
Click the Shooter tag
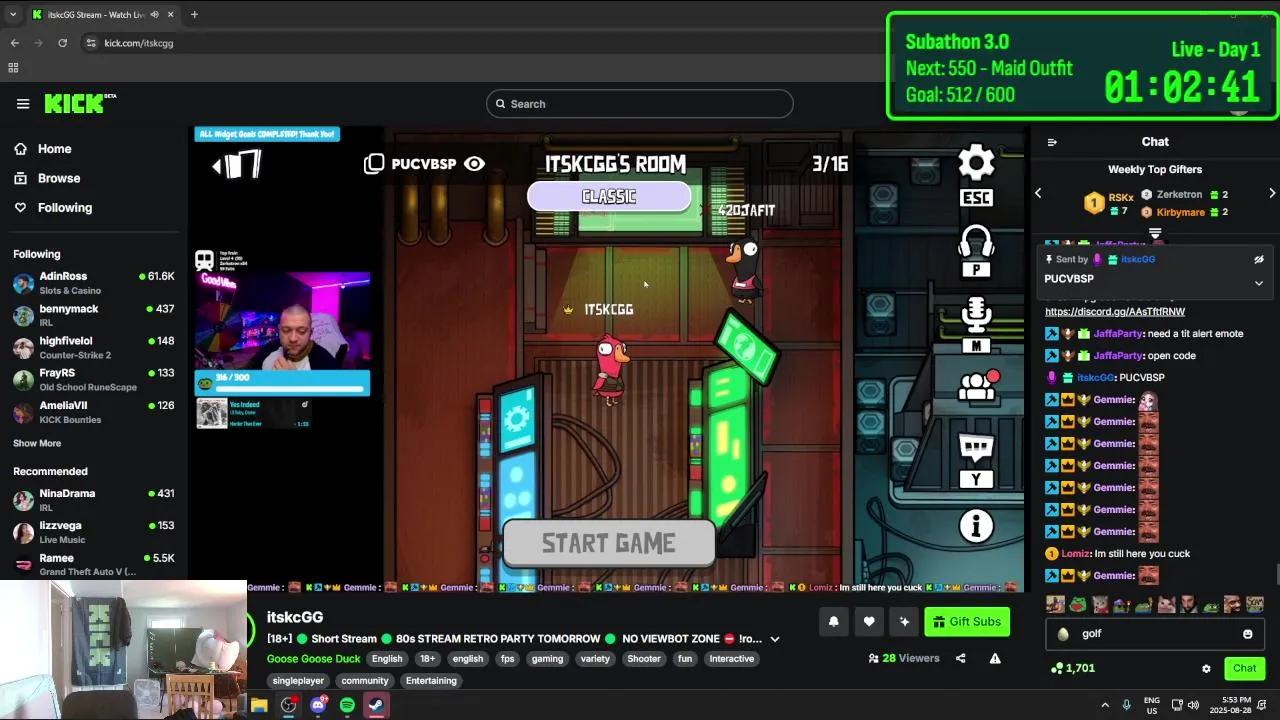click(644, 659)
